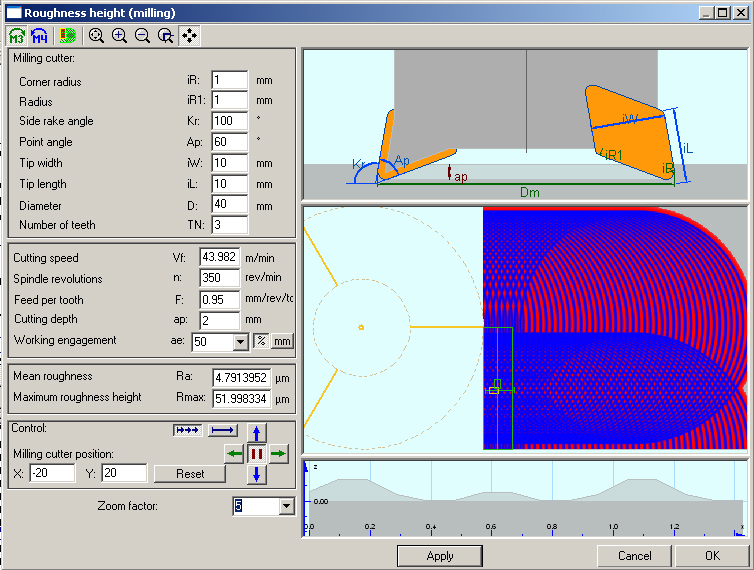Move cutter left with green arrow

pyautogui.click(x=235, y=454)
